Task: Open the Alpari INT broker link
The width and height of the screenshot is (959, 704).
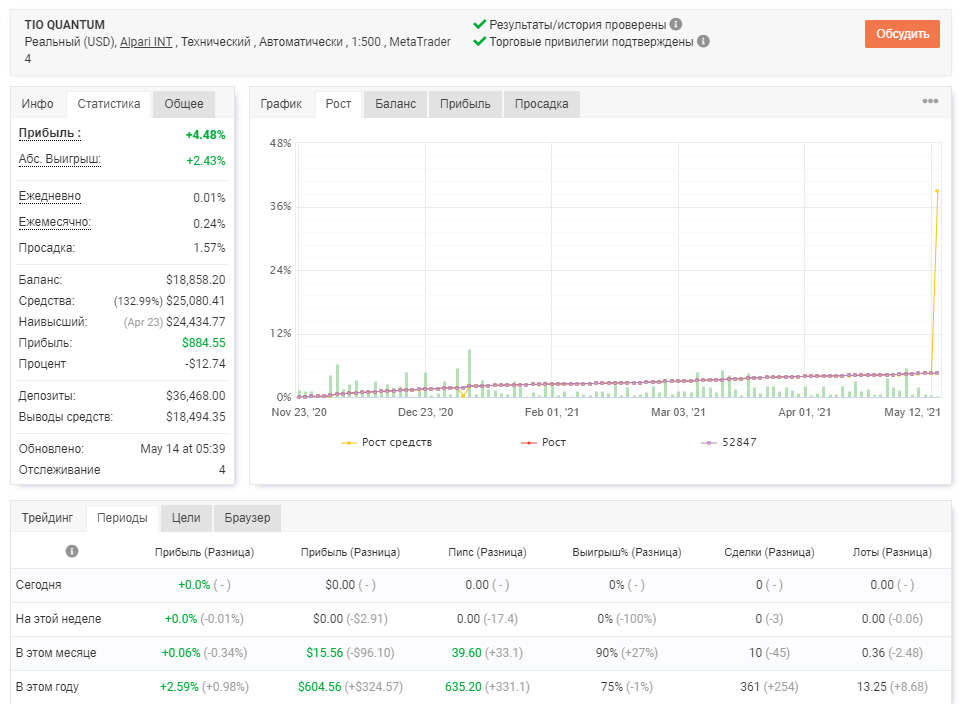Action: 146,42
